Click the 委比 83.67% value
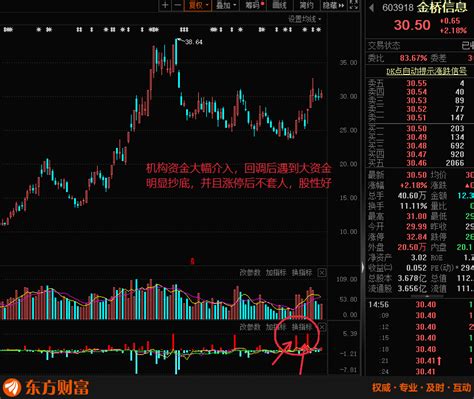Image resolution: width=474 pixels, height=399 pixels. [x=413, y=58]
